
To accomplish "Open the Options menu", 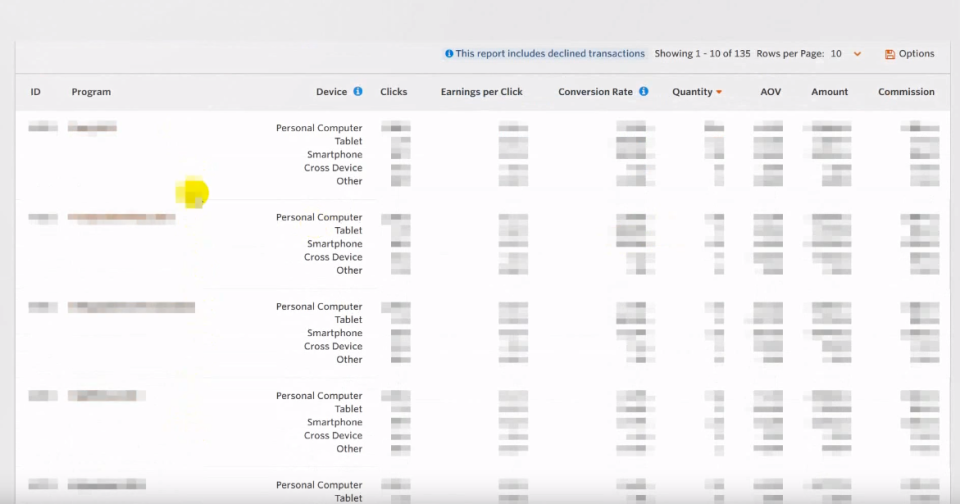I will point(910,54).
